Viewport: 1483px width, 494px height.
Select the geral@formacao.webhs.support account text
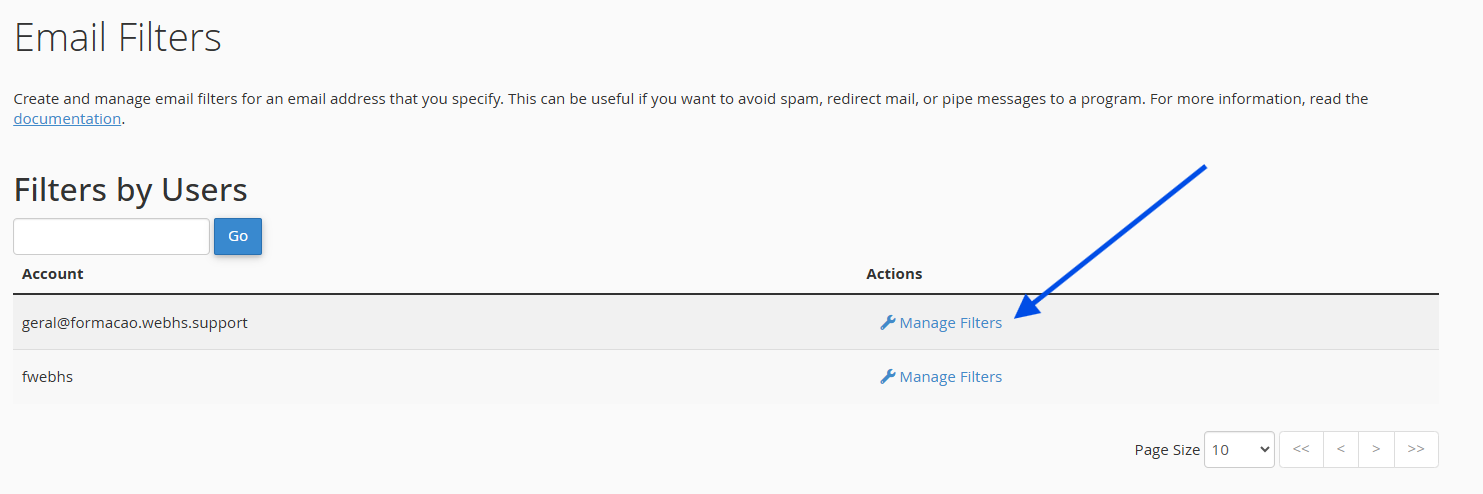click(x=134, y=323)
